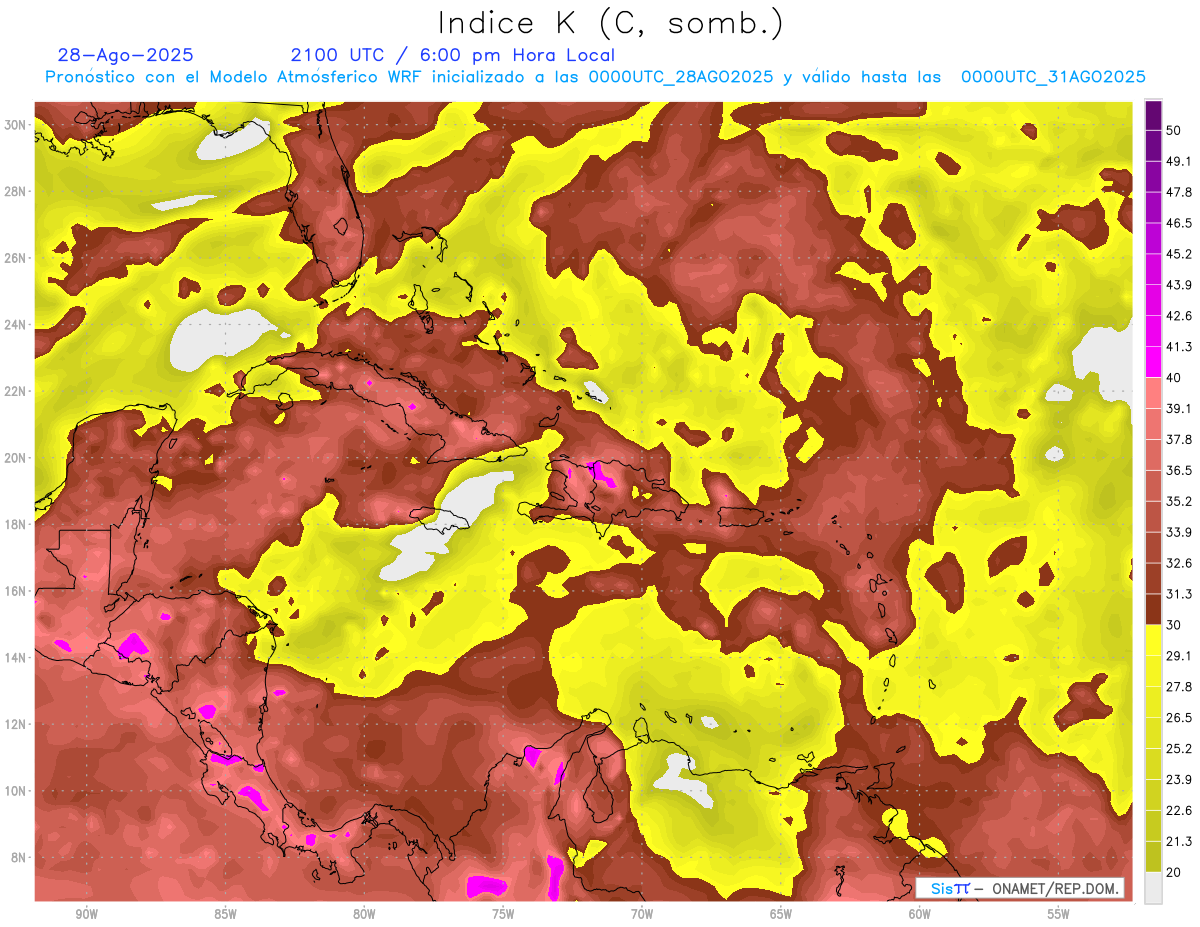Pick the light gray legend segment below 20
The image size is (1200, 927).
pyautogui.click(x=1154, y=887)
